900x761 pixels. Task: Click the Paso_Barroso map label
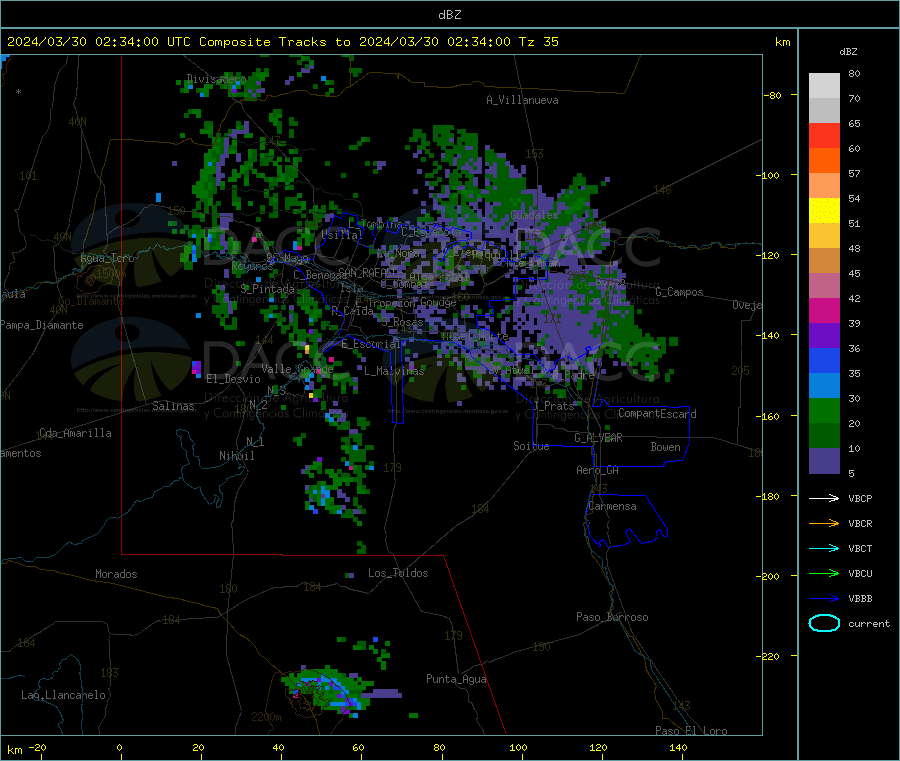point(612,617)
